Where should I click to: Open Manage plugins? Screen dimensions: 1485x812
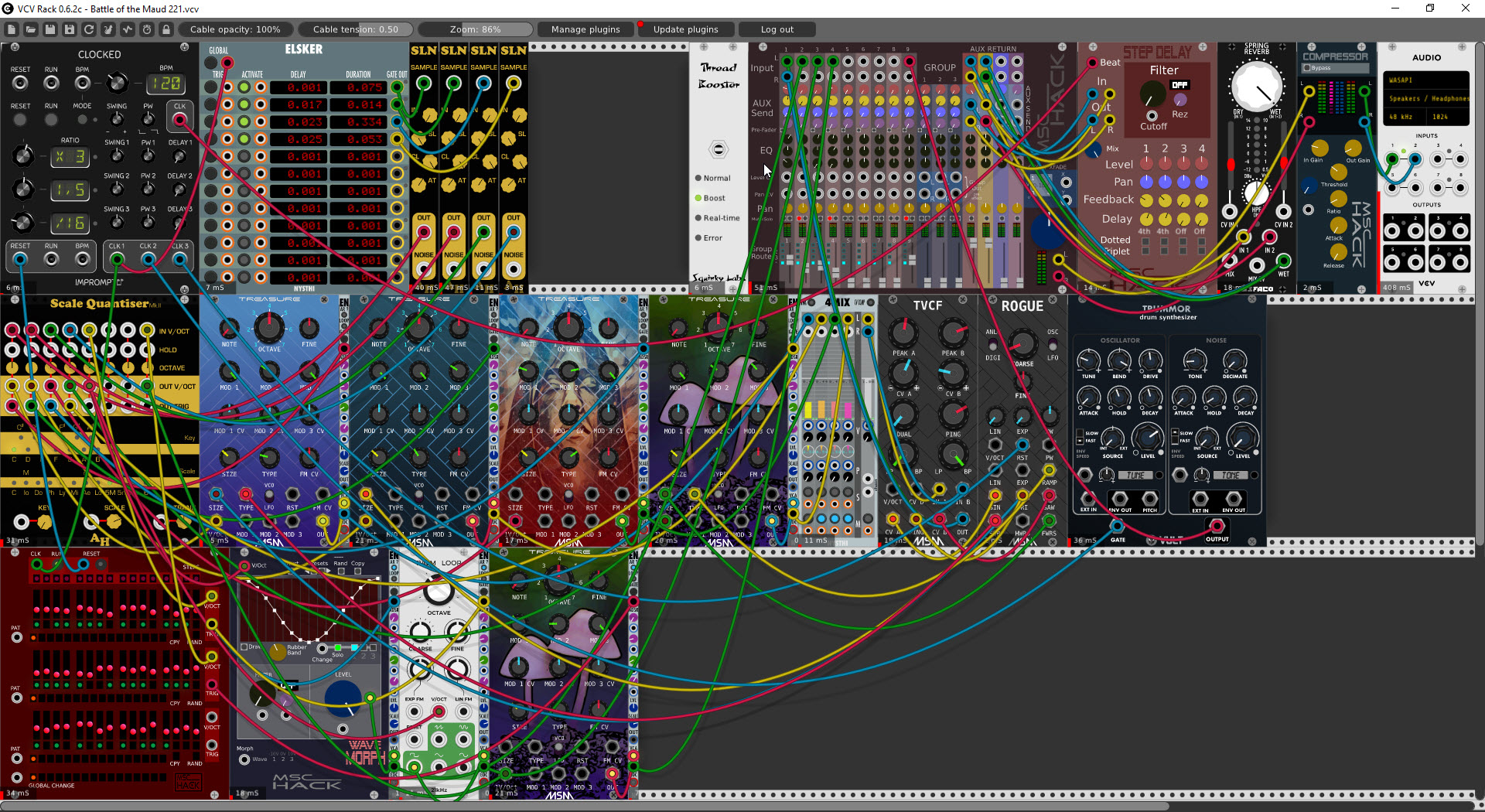tap(585, 29)
